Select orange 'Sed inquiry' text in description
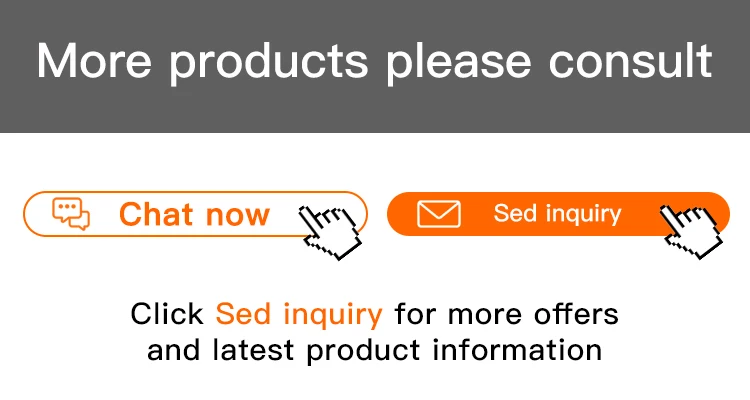The image size is (750, 400). click(x=299, y=314)
